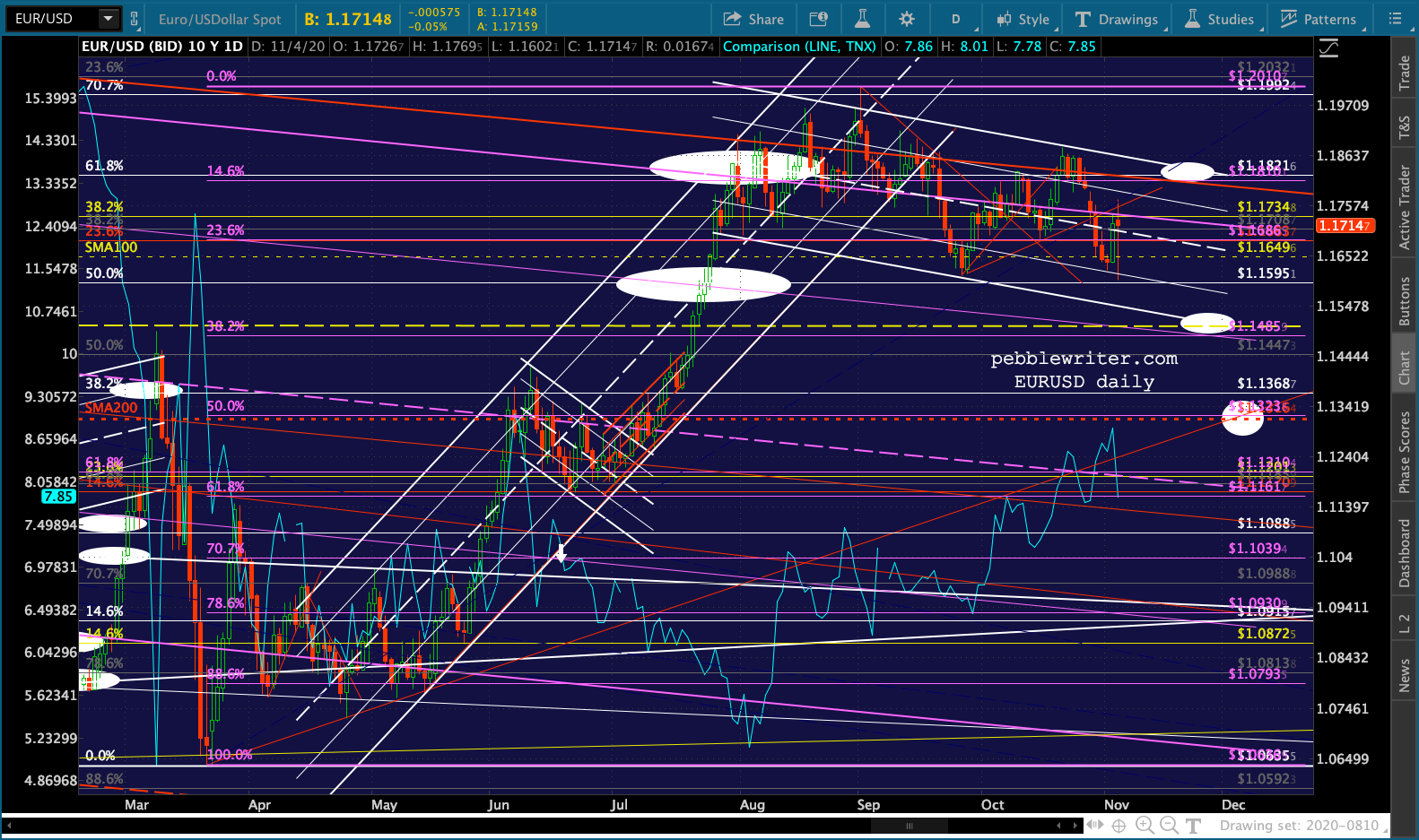1419x840 pixels.
Task: Click the $1.0872 price level label
Action: (1267, 634)
